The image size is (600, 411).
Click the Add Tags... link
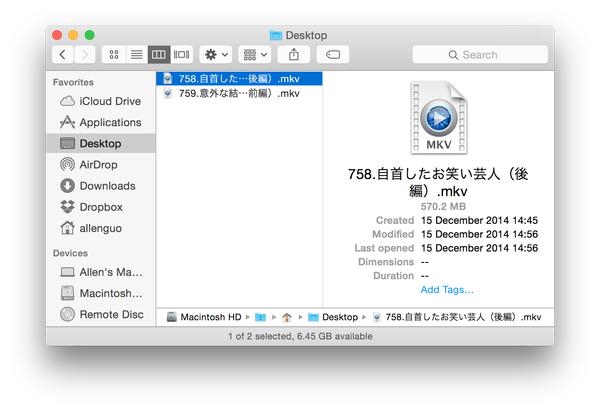tap(447, 290)
